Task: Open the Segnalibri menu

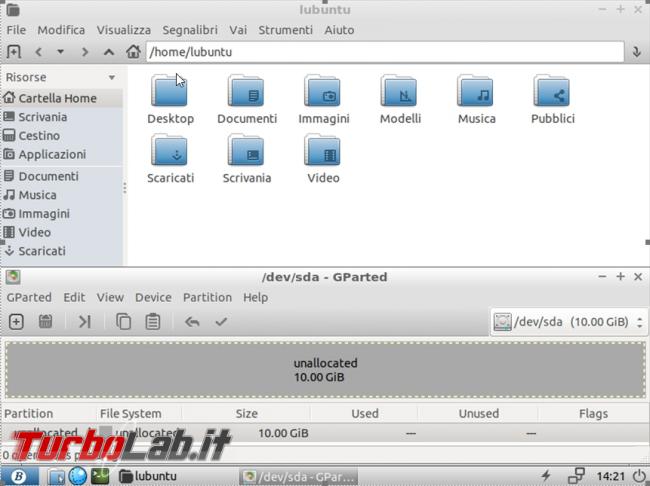Action: 190,30
